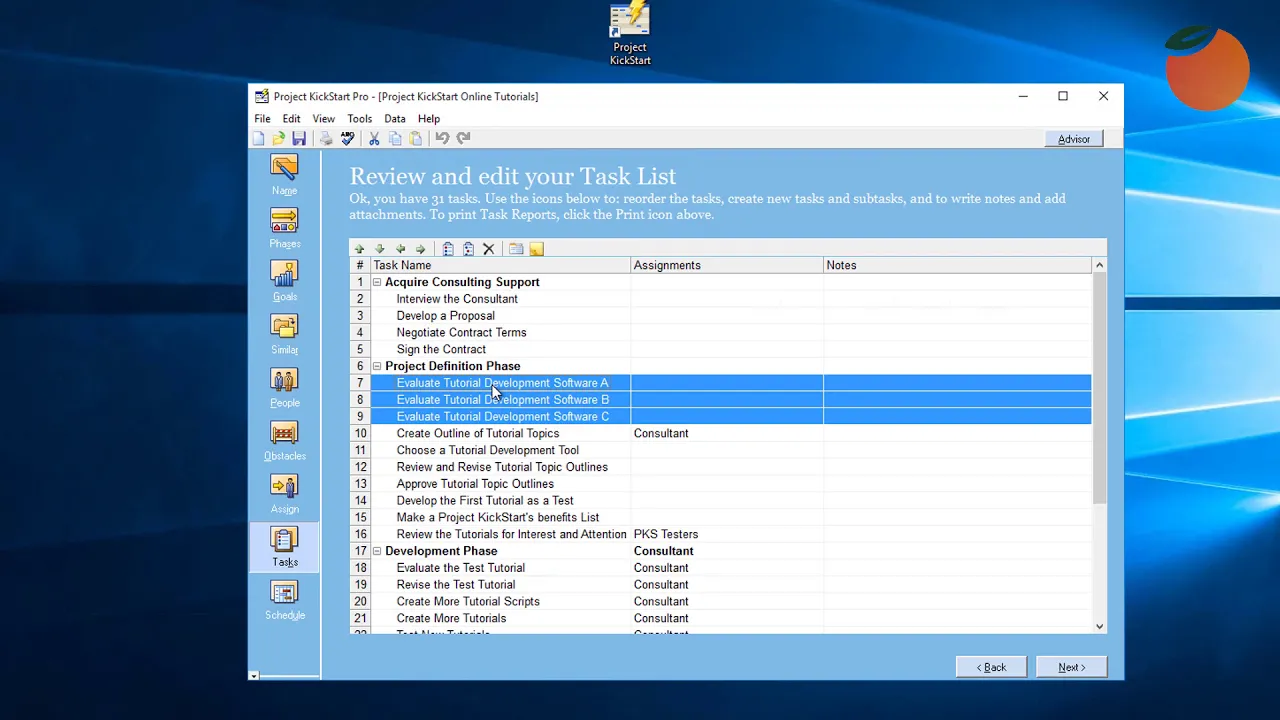Move task down with green down arrow
Screen dimensions: 1280x720
click(x=380, y=249)
